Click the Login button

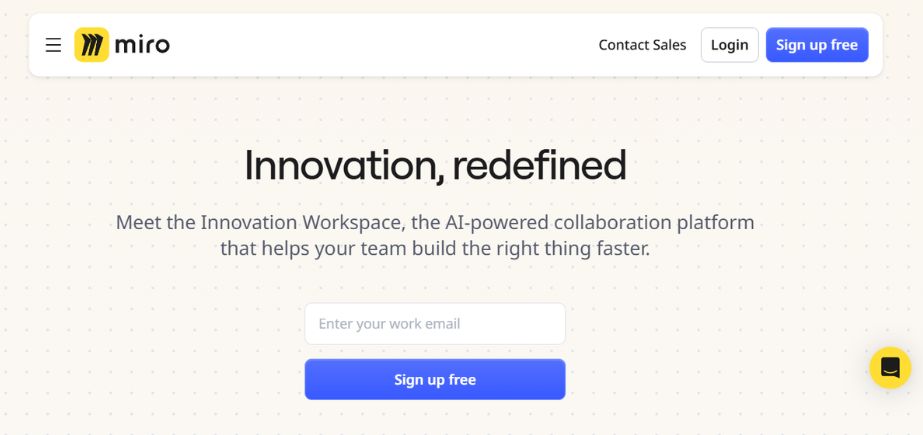(x=729, y=45)
